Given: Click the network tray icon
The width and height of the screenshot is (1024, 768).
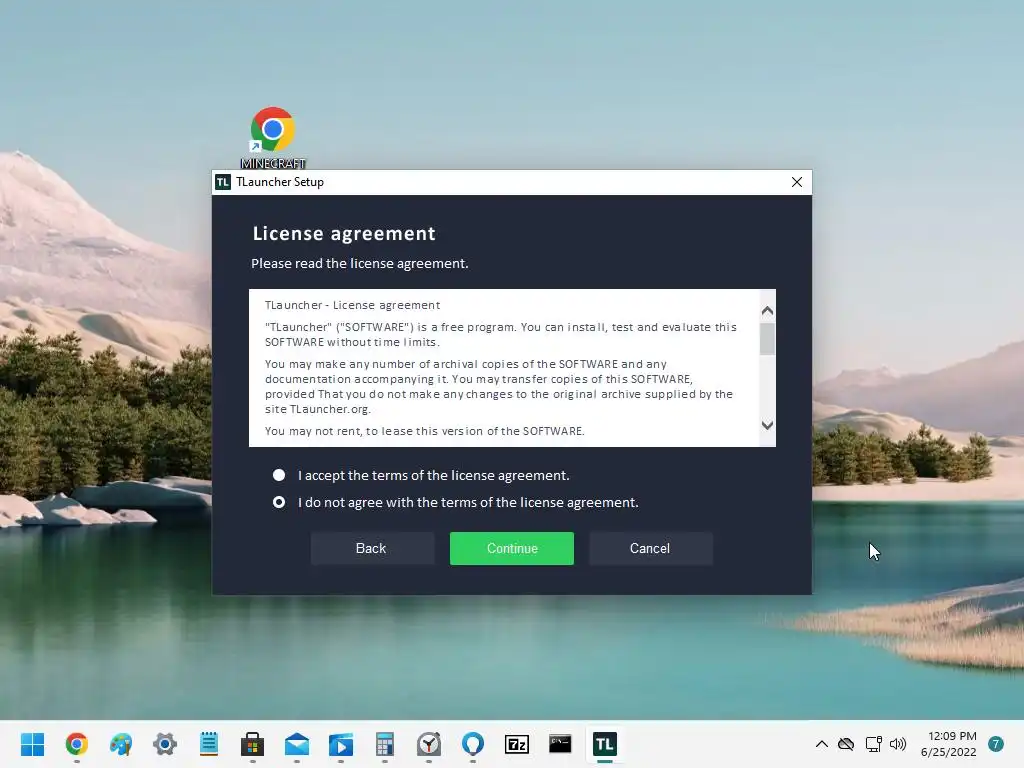Looking at the screenshot, I should (x=873, y=744).
